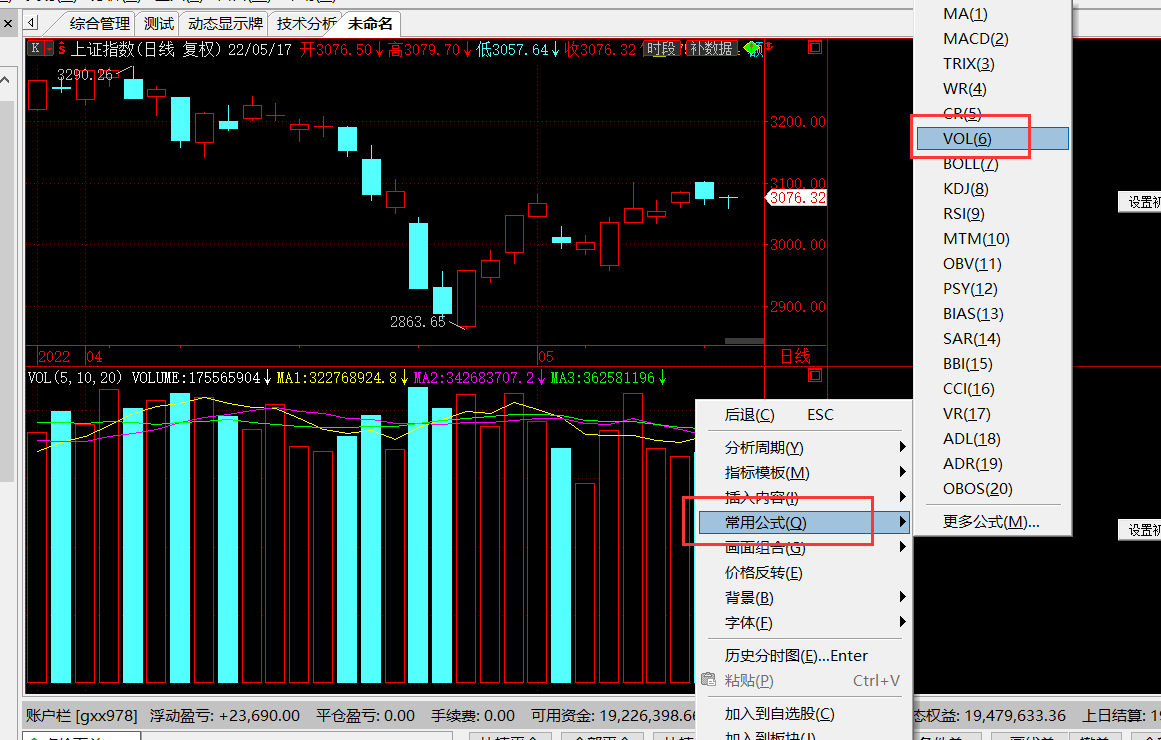Expand the 指标模板(M) submenu arrow
The height and width of the screenshot is (740, 1161).
[902, 472]
